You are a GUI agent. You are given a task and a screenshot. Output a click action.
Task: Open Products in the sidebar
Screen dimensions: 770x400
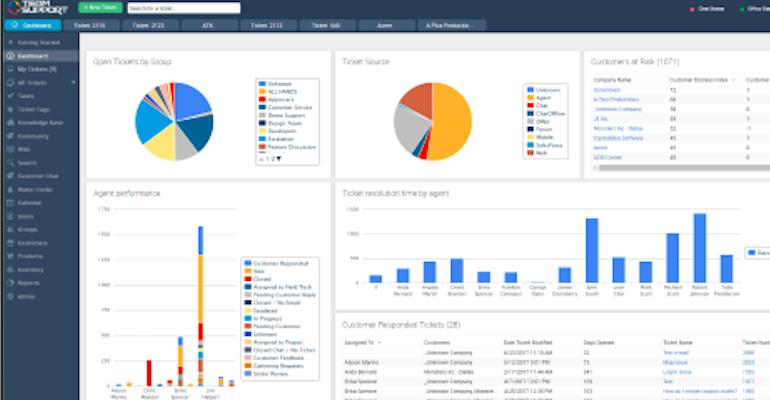(x=30, y=256)
